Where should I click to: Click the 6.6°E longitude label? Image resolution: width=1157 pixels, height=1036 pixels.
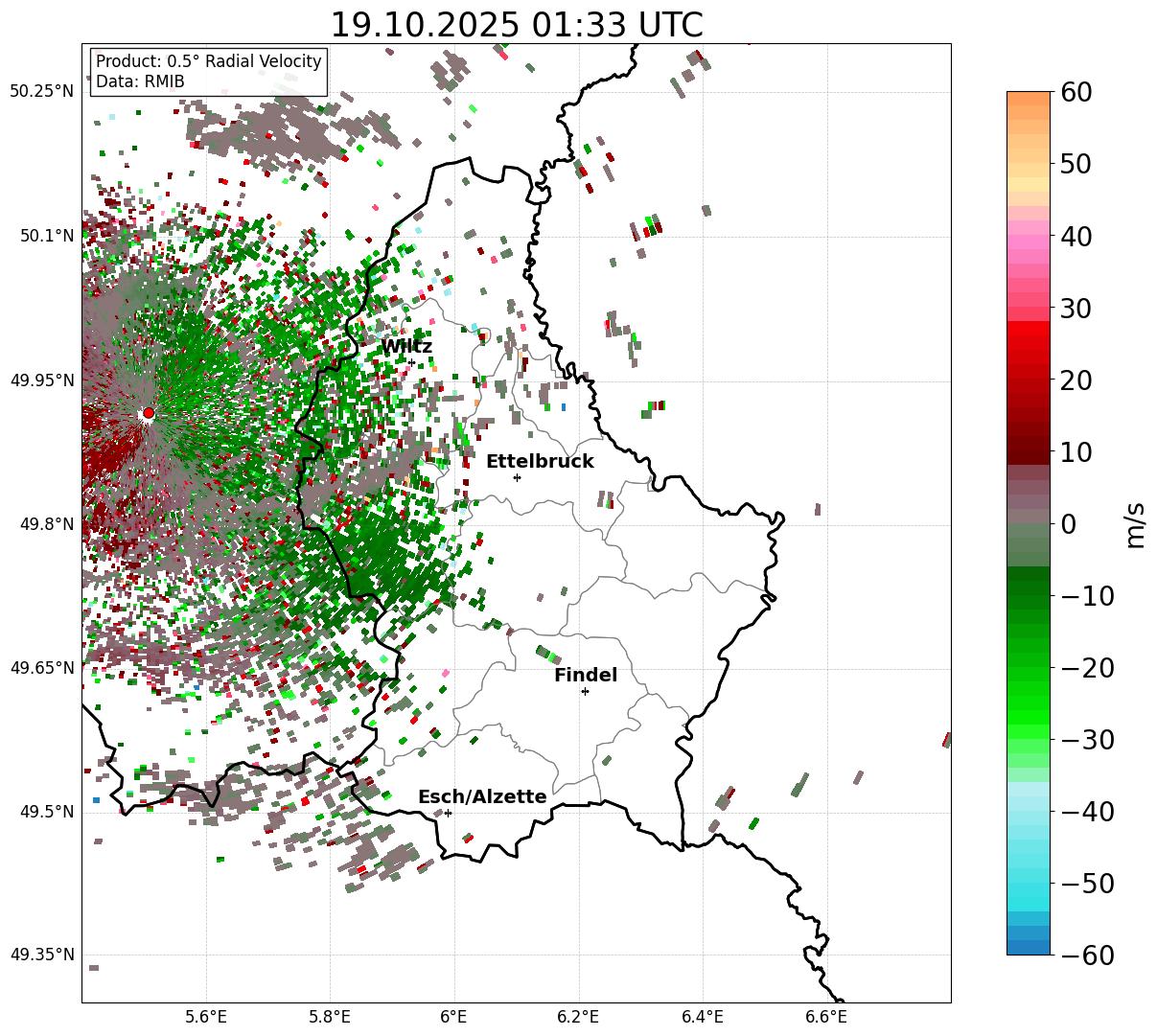coord(825,1017)
